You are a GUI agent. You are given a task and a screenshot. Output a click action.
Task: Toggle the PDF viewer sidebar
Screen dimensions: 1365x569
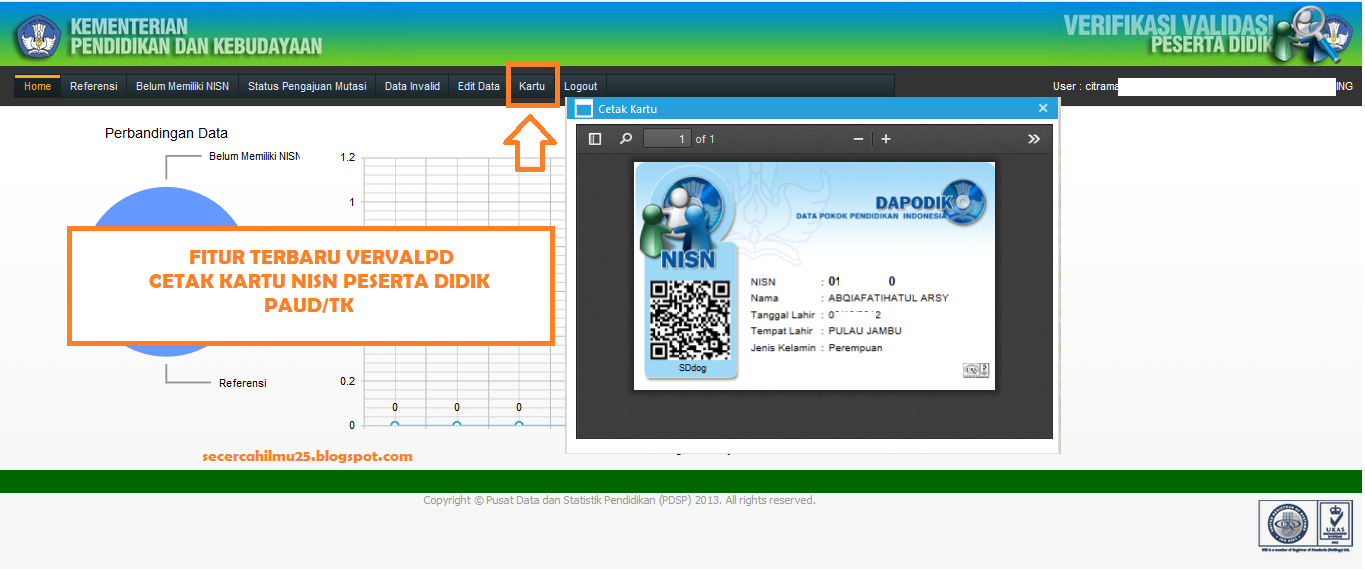pyautogui.click(x=595, y=139)
